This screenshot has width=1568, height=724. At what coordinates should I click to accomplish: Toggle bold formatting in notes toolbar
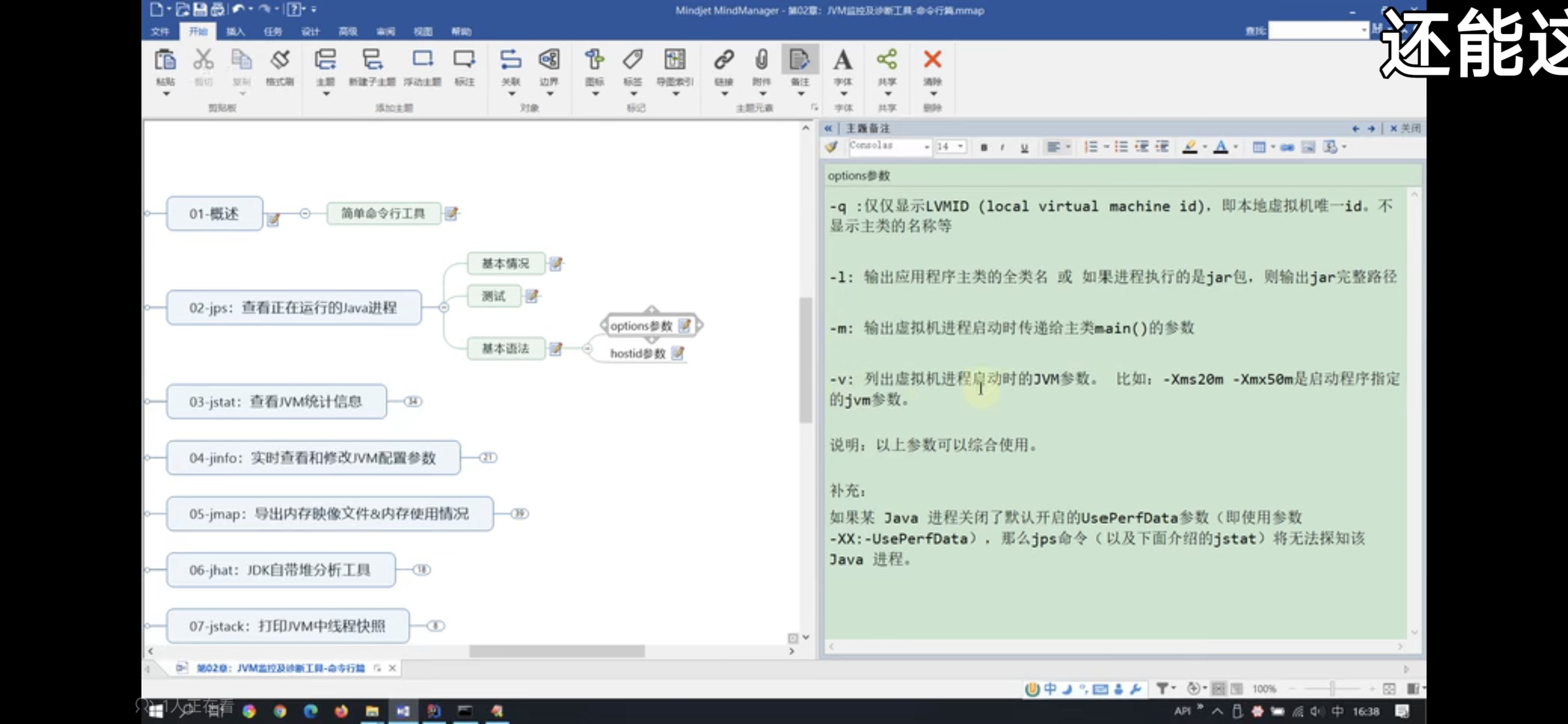click(984, 148)
